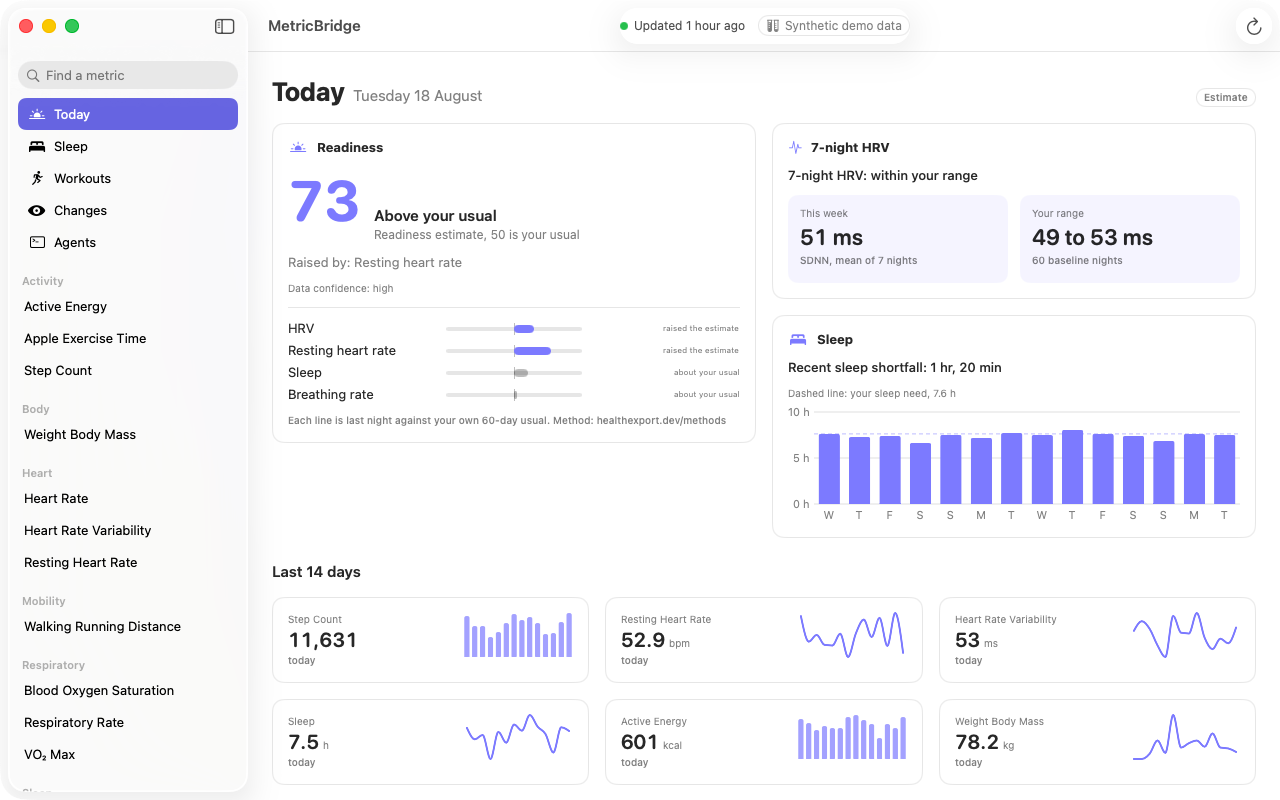Click the Resting heart rate contribution bar
Image resolution: width=1280 pixels, height=800 pixels.
(x=514, y=350)
